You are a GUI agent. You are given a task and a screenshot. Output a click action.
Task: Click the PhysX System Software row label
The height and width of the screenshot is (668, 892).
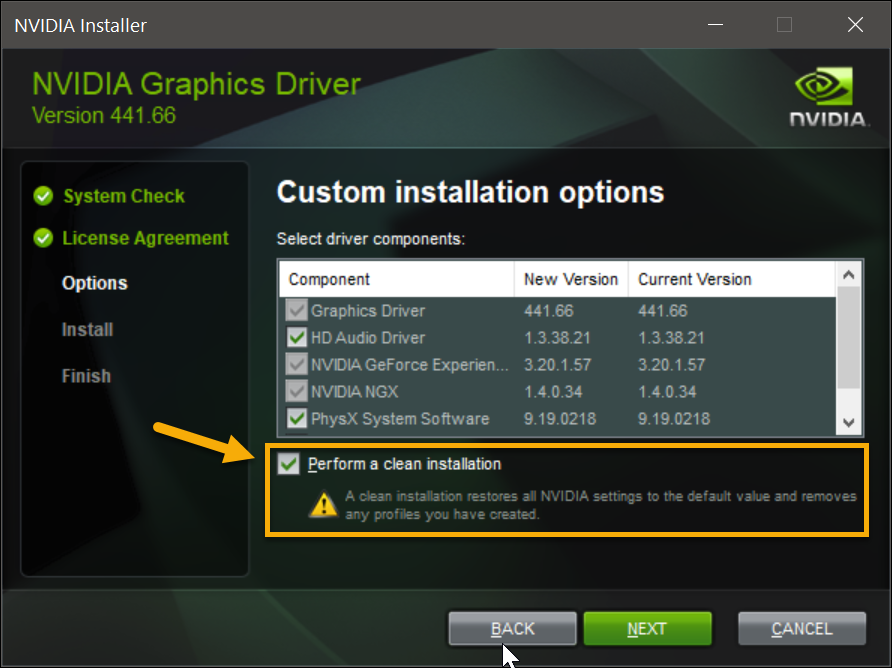[400, 418]
